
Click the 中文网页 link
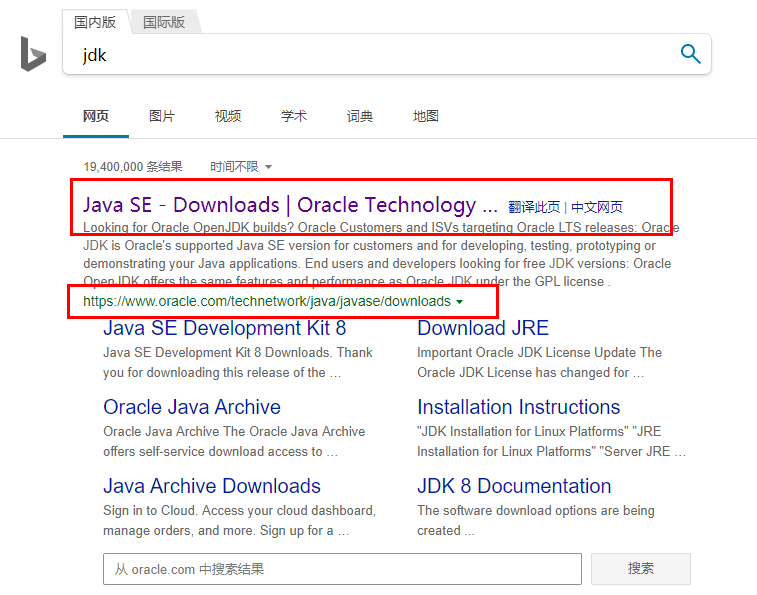597,207
